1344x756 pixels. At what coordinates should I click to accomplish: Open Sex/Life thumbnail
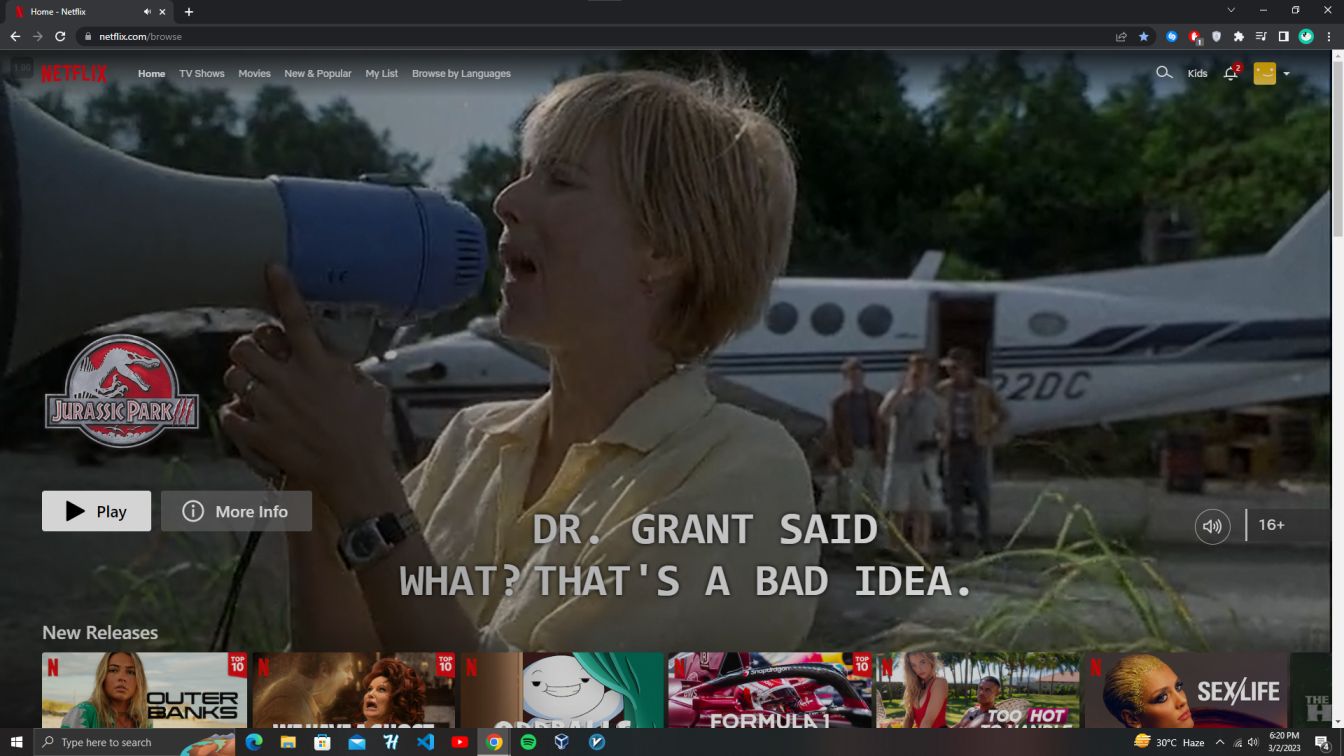[x=1187, y=690]
